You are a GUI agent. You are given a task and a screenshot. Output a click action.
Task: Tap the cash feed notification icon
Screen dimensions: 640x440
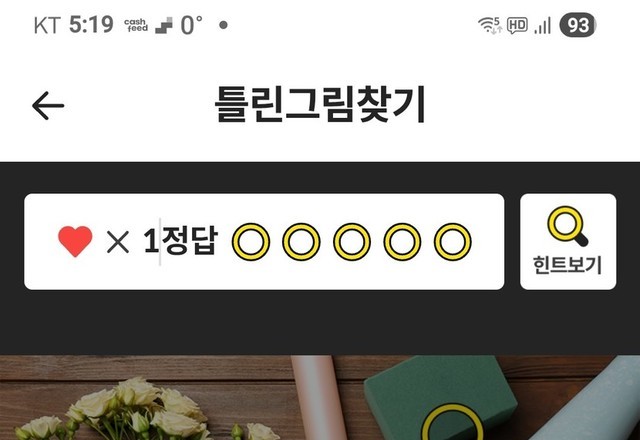[136, 25]
